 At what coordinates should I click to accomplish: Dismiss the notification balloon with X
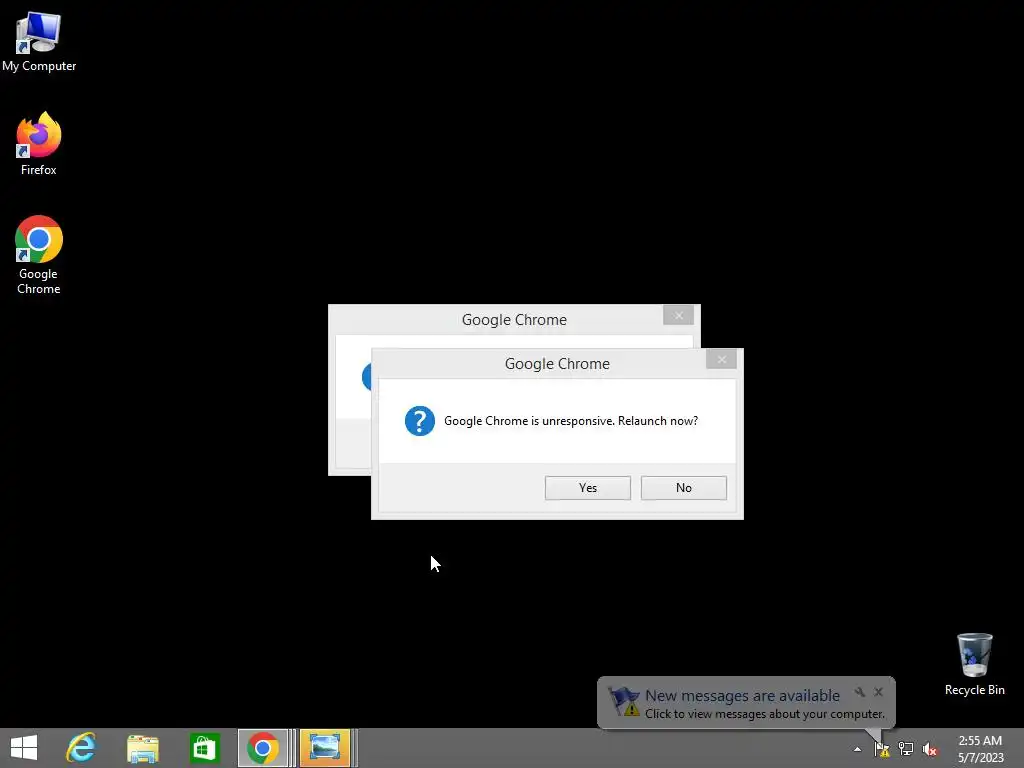tap(878, 692)
